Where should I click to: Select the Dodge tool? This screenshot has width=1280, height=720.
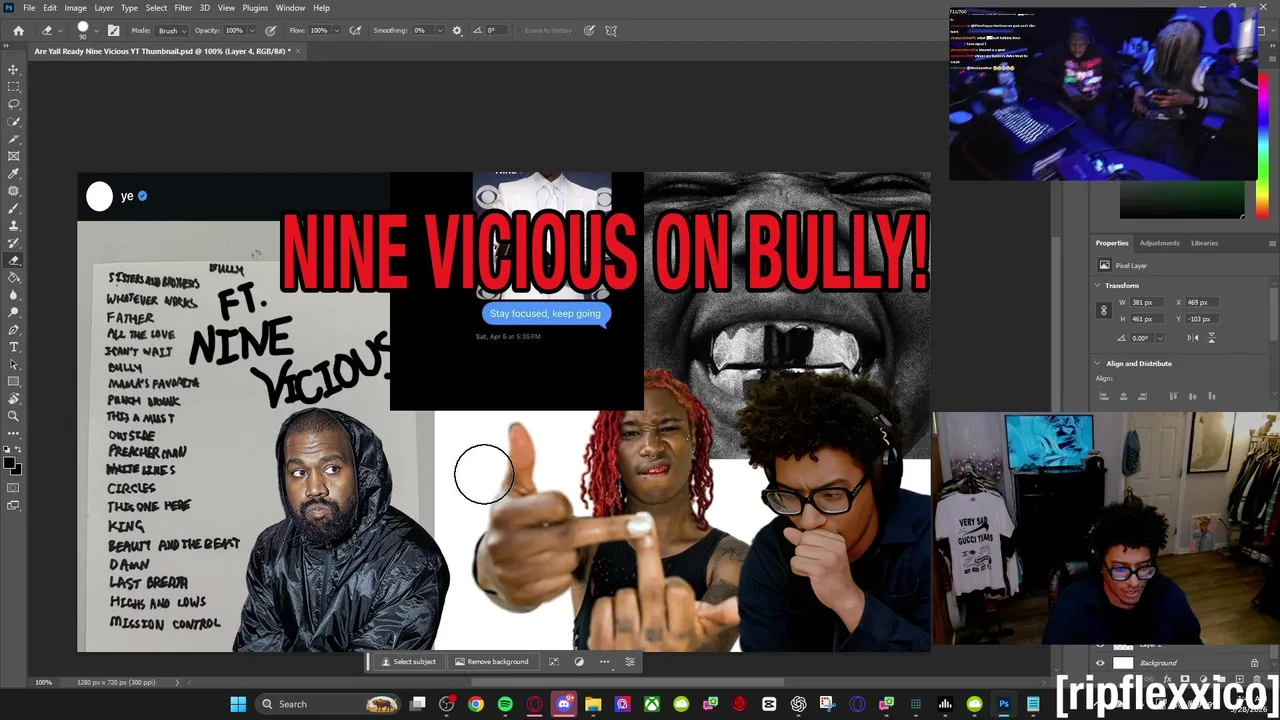coord(14,312)
